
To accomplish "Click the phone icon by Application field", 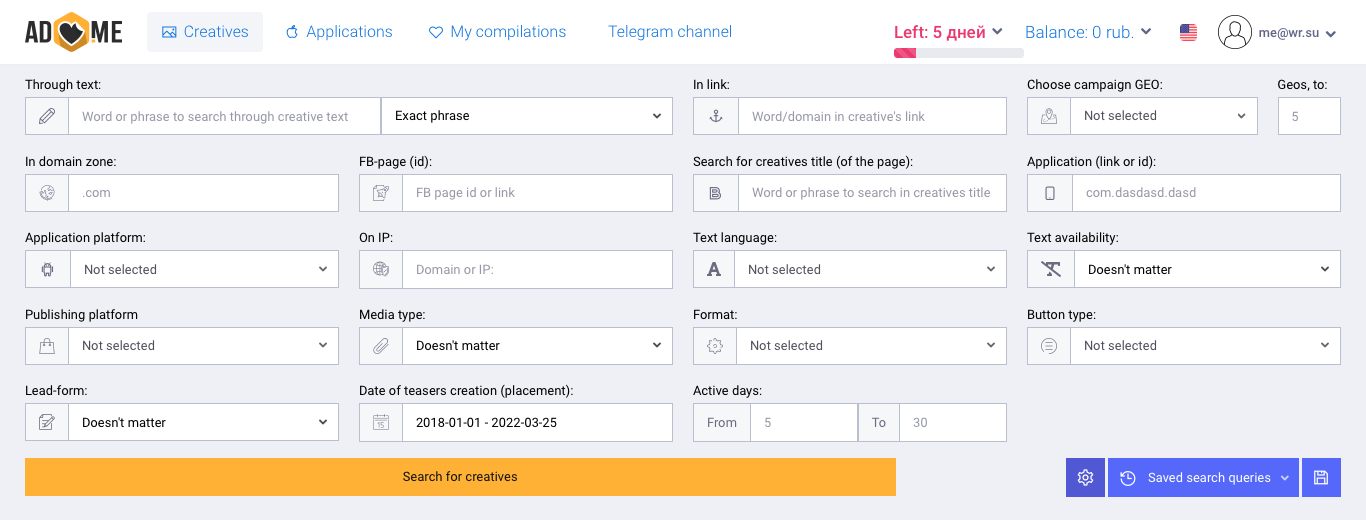I will 1050,193.
